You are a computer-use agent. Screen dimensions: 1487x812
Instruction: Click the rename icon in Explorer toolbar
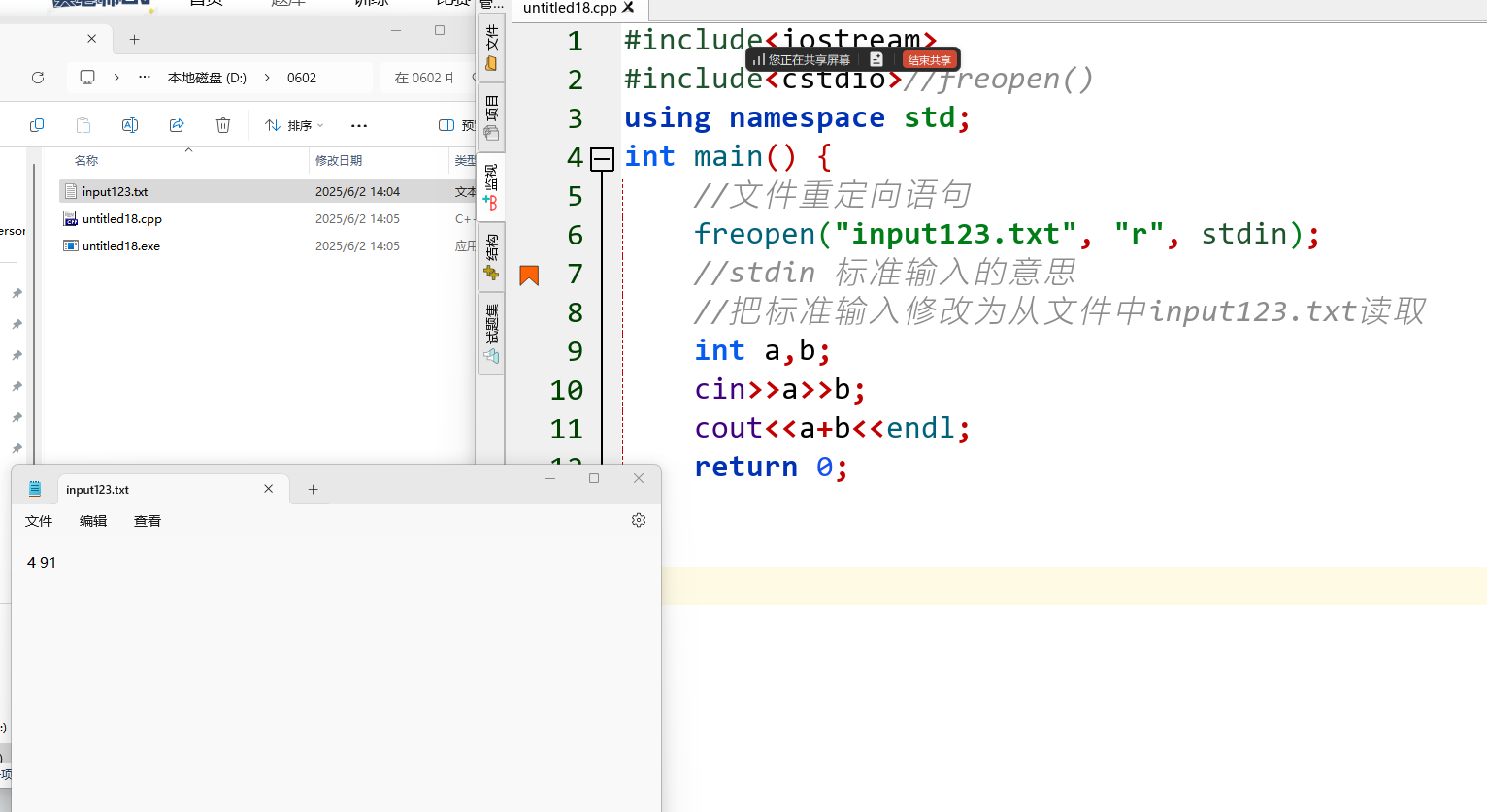tap(130, 125)
